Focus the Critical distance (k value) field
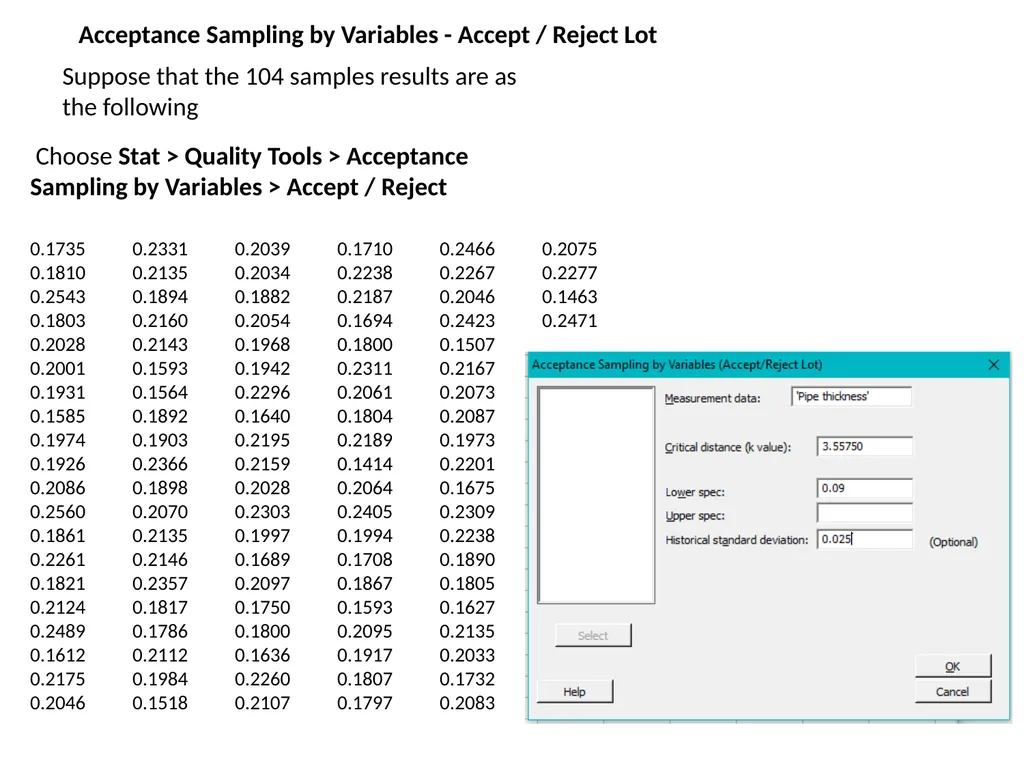The image size is (1024, 768). [x=865, y=447]
